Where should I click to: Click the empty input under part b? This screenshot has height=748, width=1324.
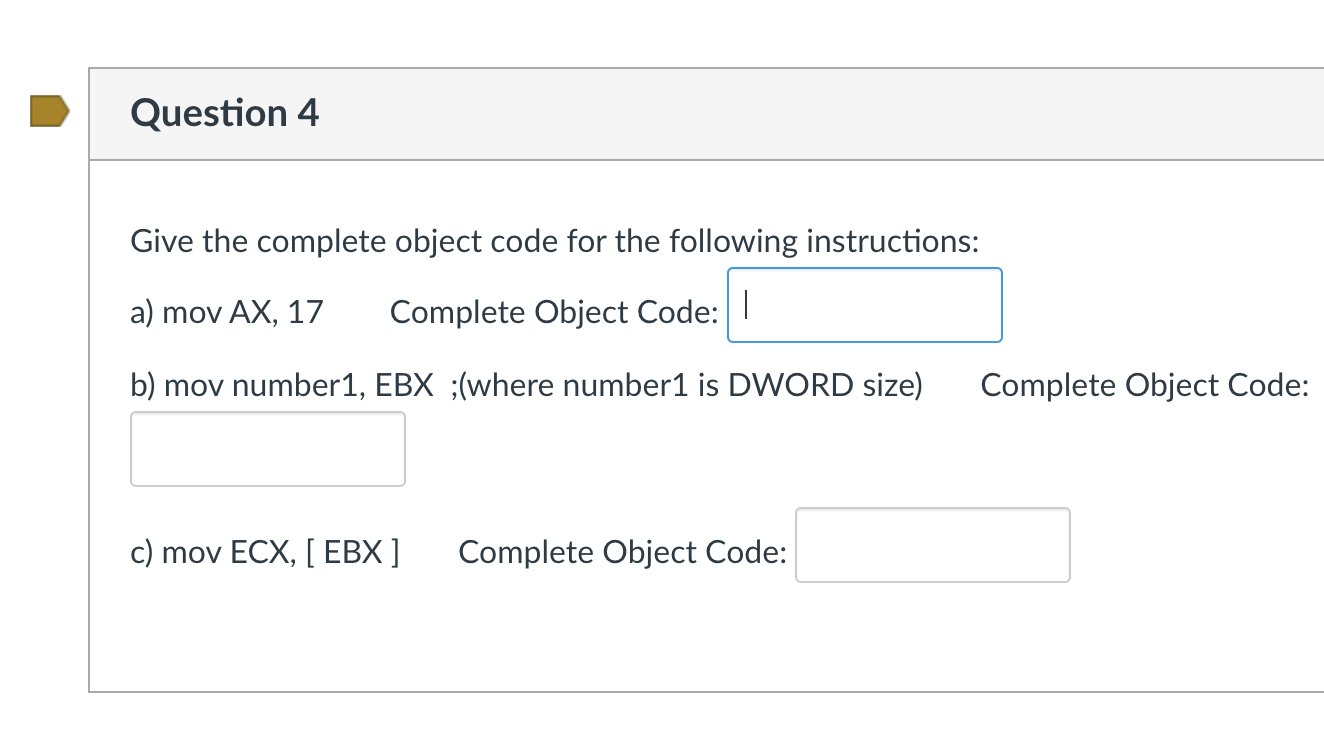(x=267, y=448)
